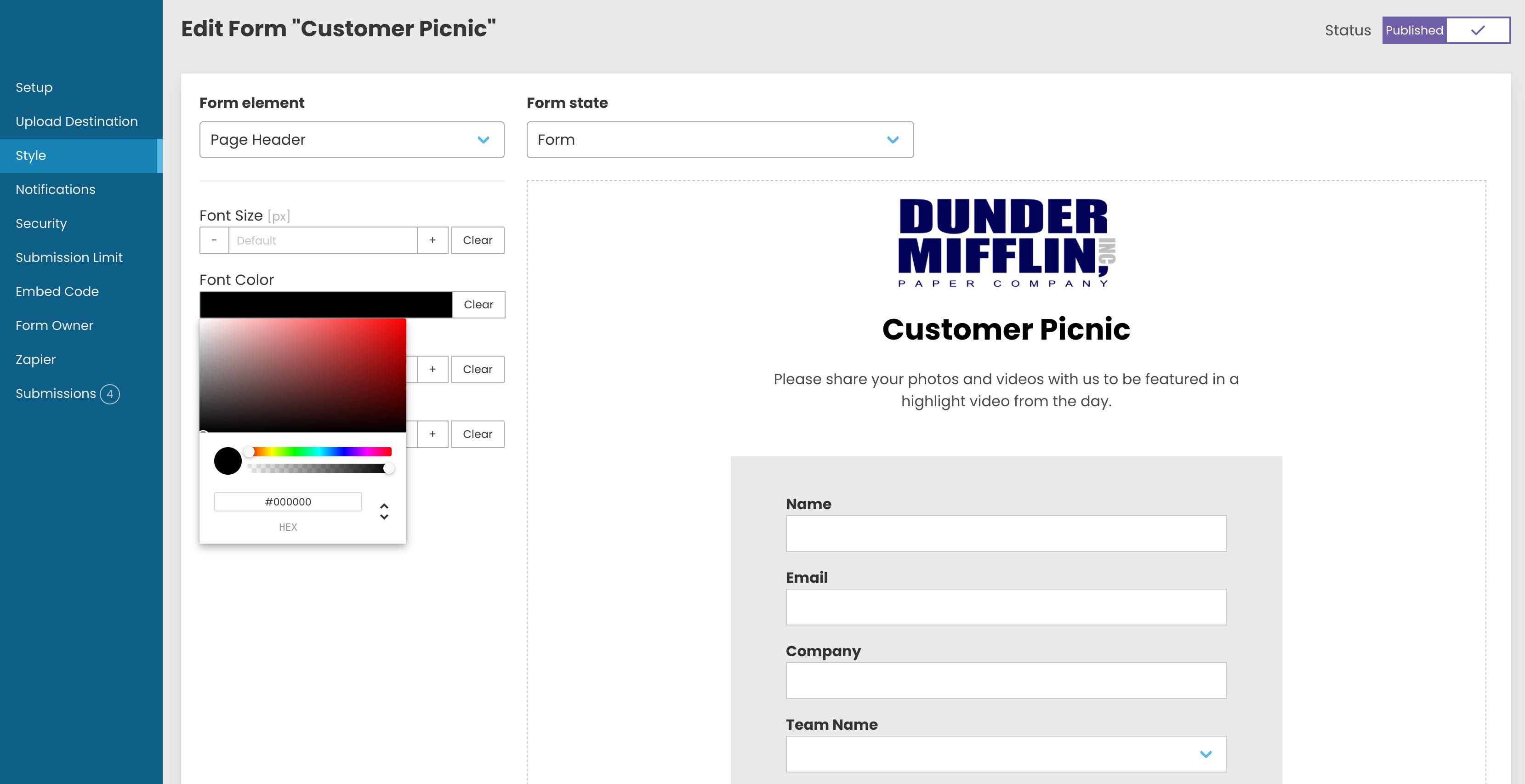Click the Status label text
The width and height of the screenshot is (1525, 784).
(1348, 30)
